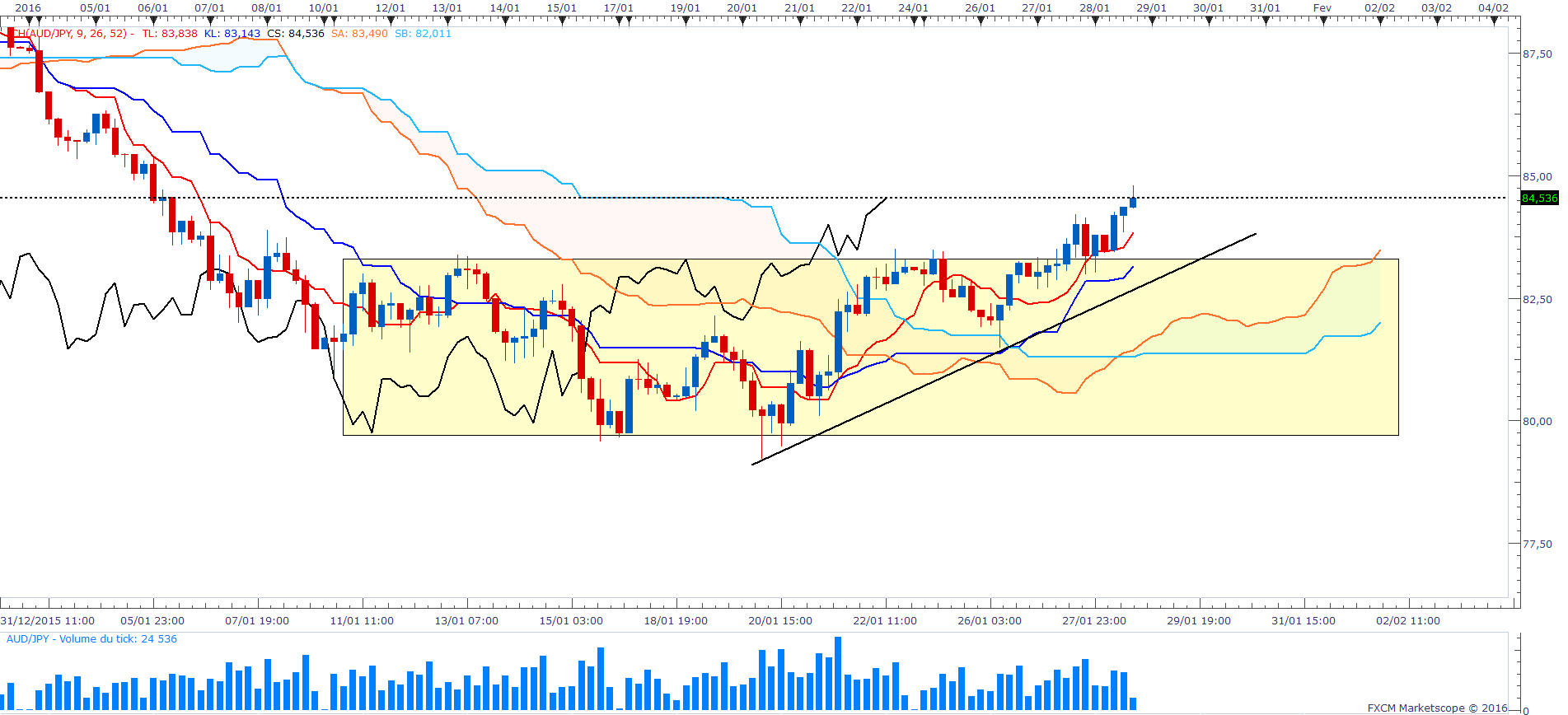Click the FXCM Marketscope © 2016 watermark
Screen dimensions: 1568x715
[x=1437, y=708]
